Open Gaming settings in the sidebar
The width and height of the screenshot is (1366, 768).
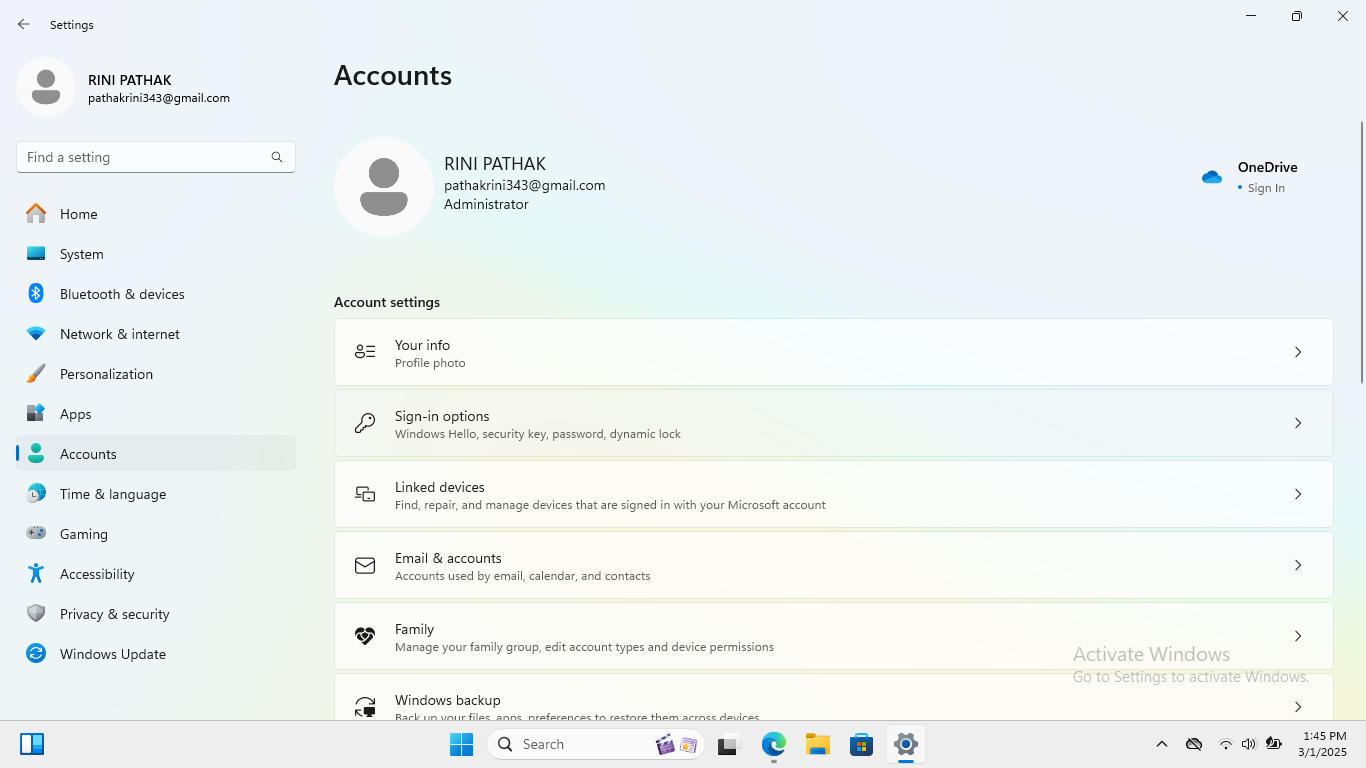[x=156, y=534]
